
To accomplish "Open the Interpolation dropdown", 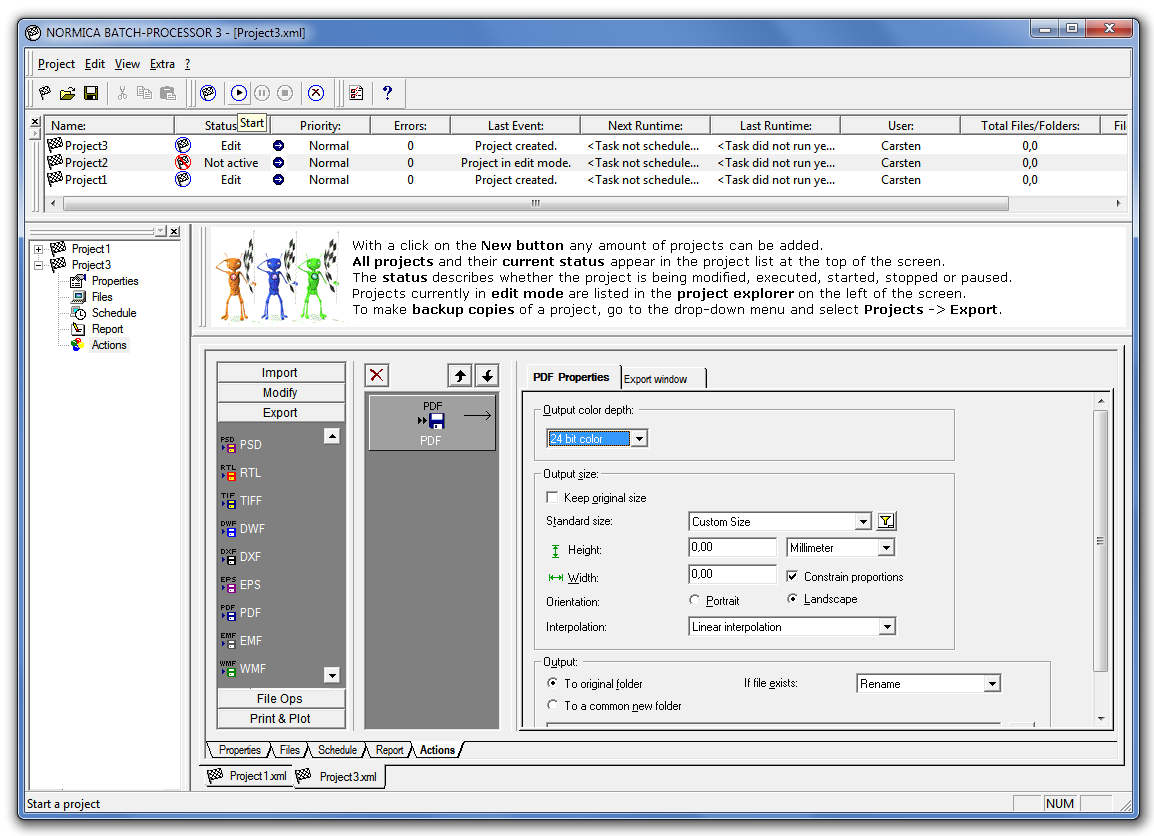I will click(886, 627).
